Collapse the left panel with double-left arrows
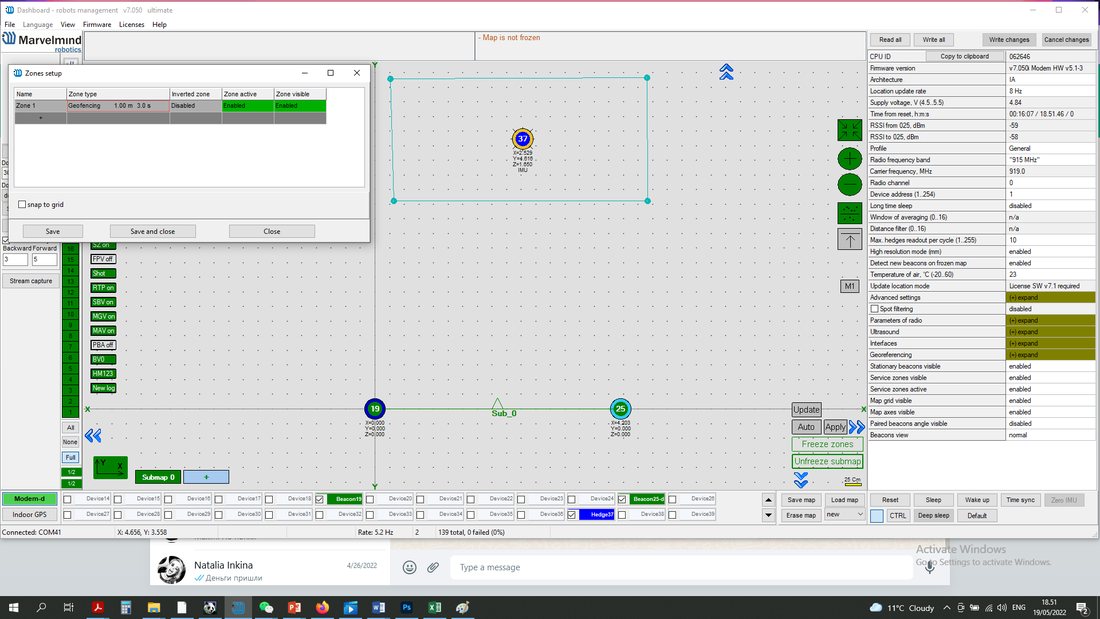The height and width of the screenshot is (619, 1100). pyautogui.click(x=93, y=436)
